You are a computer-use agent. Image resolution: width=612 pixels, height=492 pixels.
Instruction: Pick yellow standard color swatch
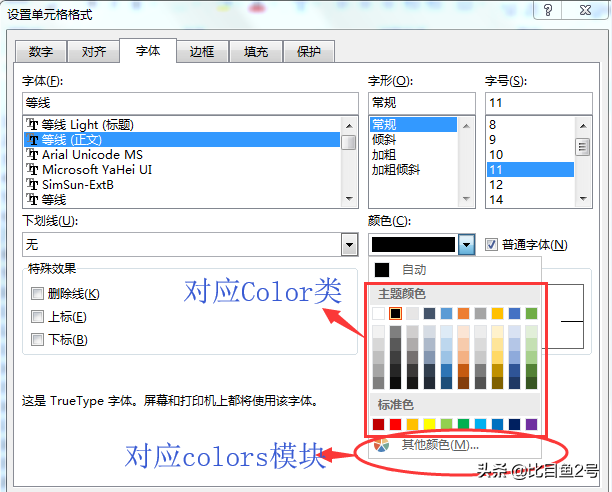(429, 424)
